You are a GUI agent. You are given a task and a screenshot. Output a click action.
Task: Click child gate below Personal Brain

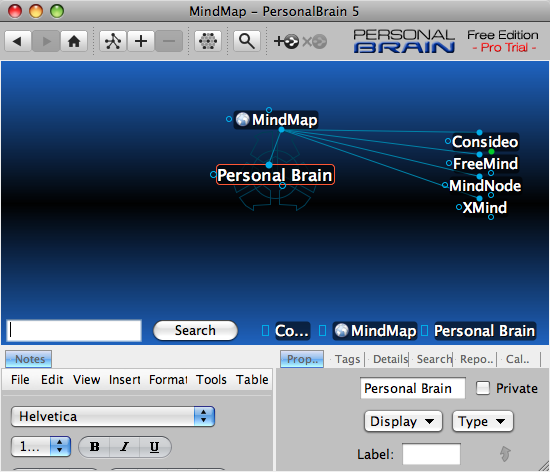[x=282, y=186]
